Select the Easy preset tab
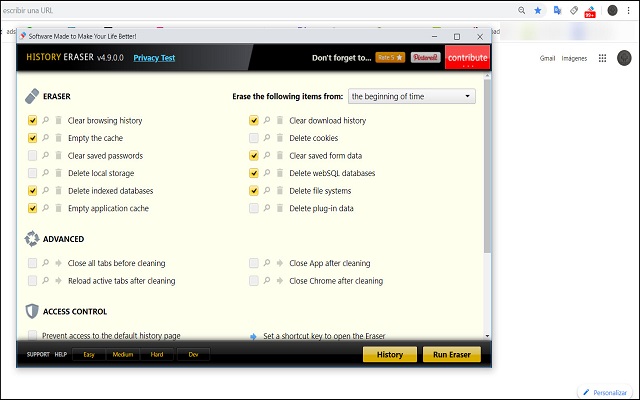The height and width of the screenshot is (400, 640). (x=89, y=354)
